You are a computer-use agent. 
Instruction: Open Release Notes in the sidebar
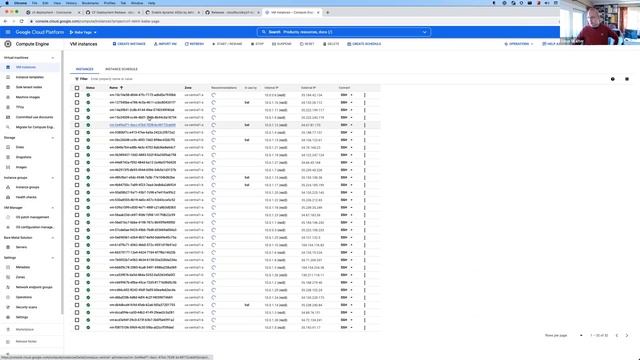26,341
